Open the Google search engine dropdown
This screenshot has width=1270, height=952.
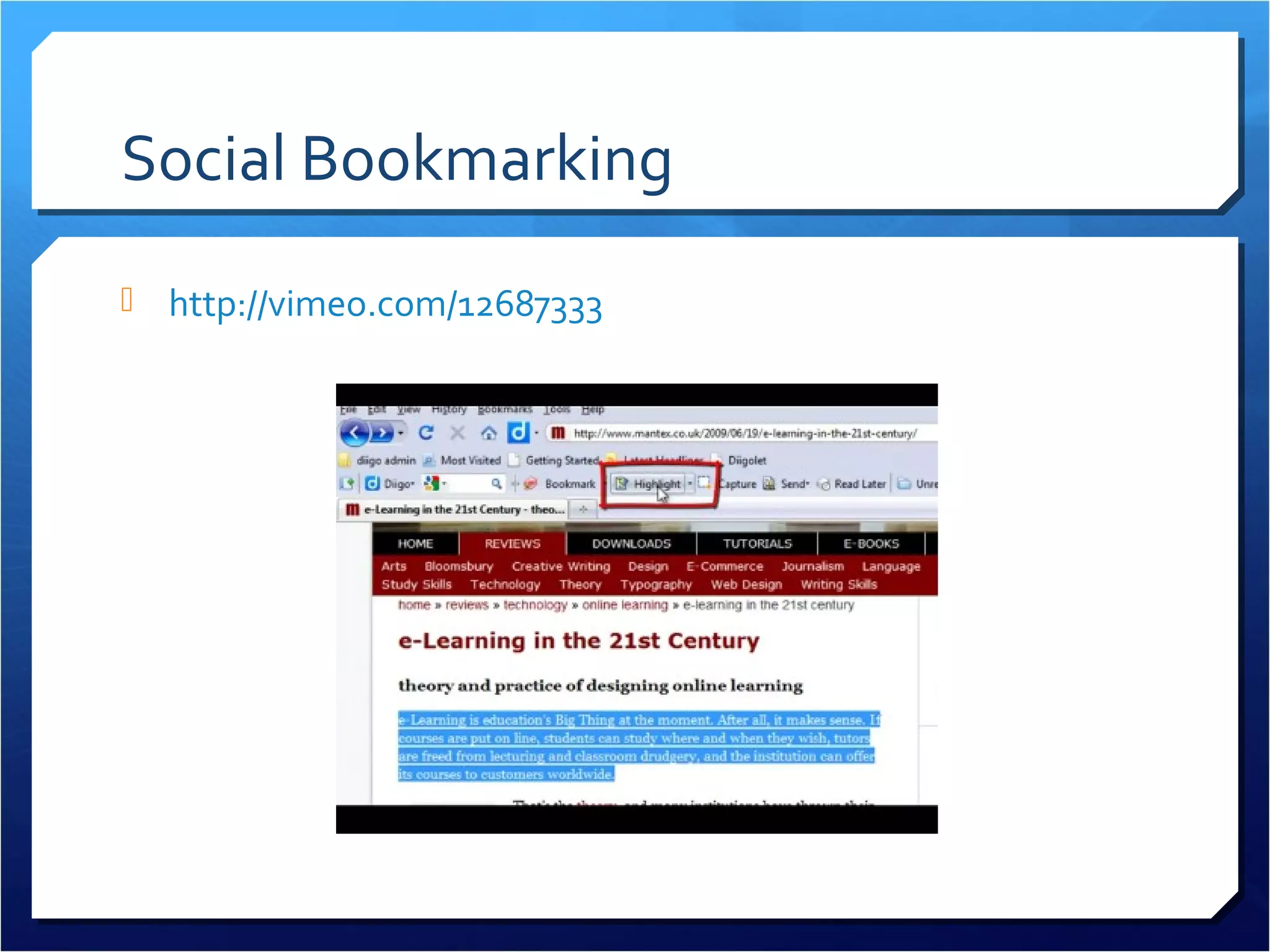click(434, 483)
